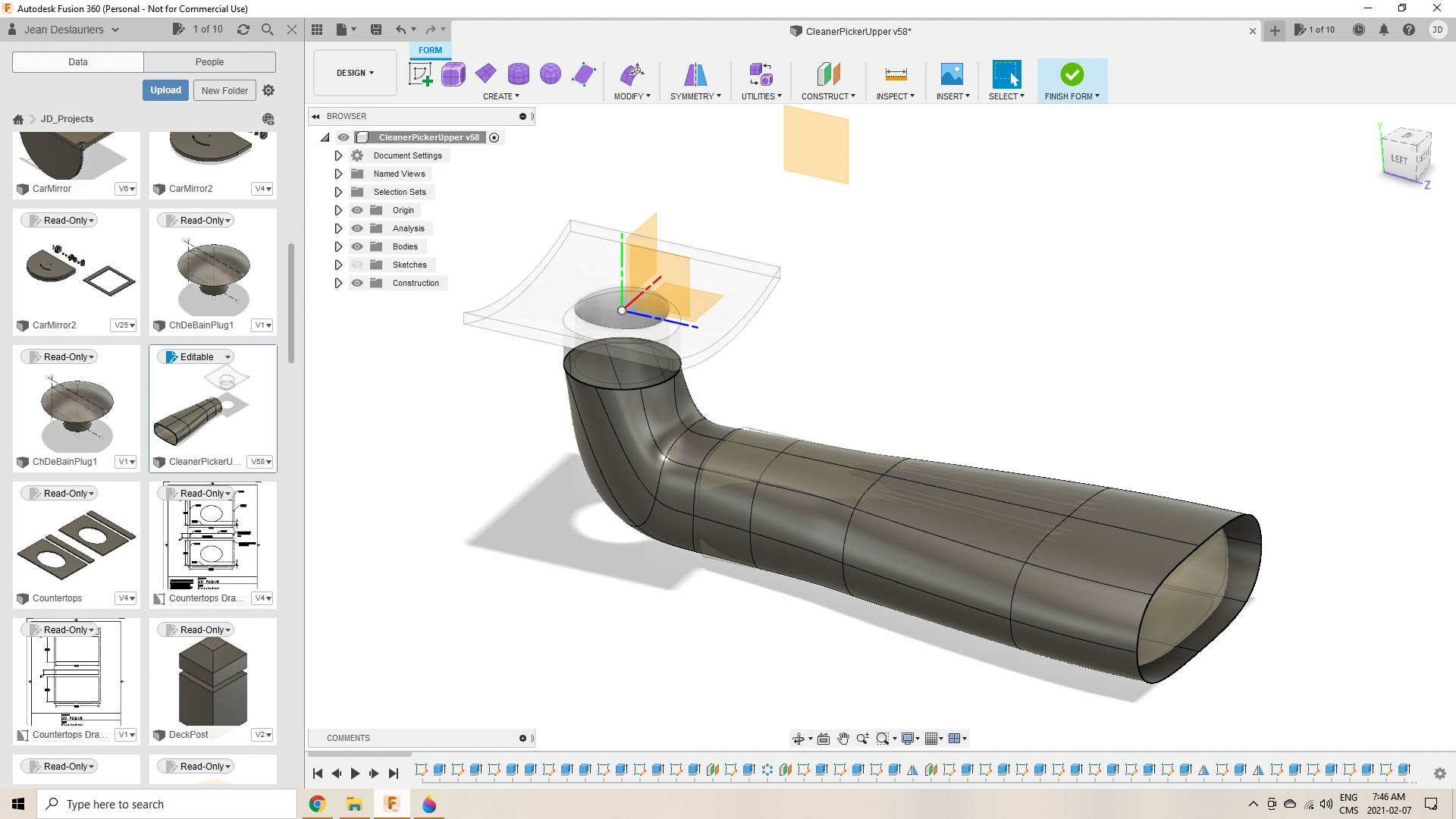Toggle Construction folder visibility eye
The image size is (1456, 819).
coord(357,283)
